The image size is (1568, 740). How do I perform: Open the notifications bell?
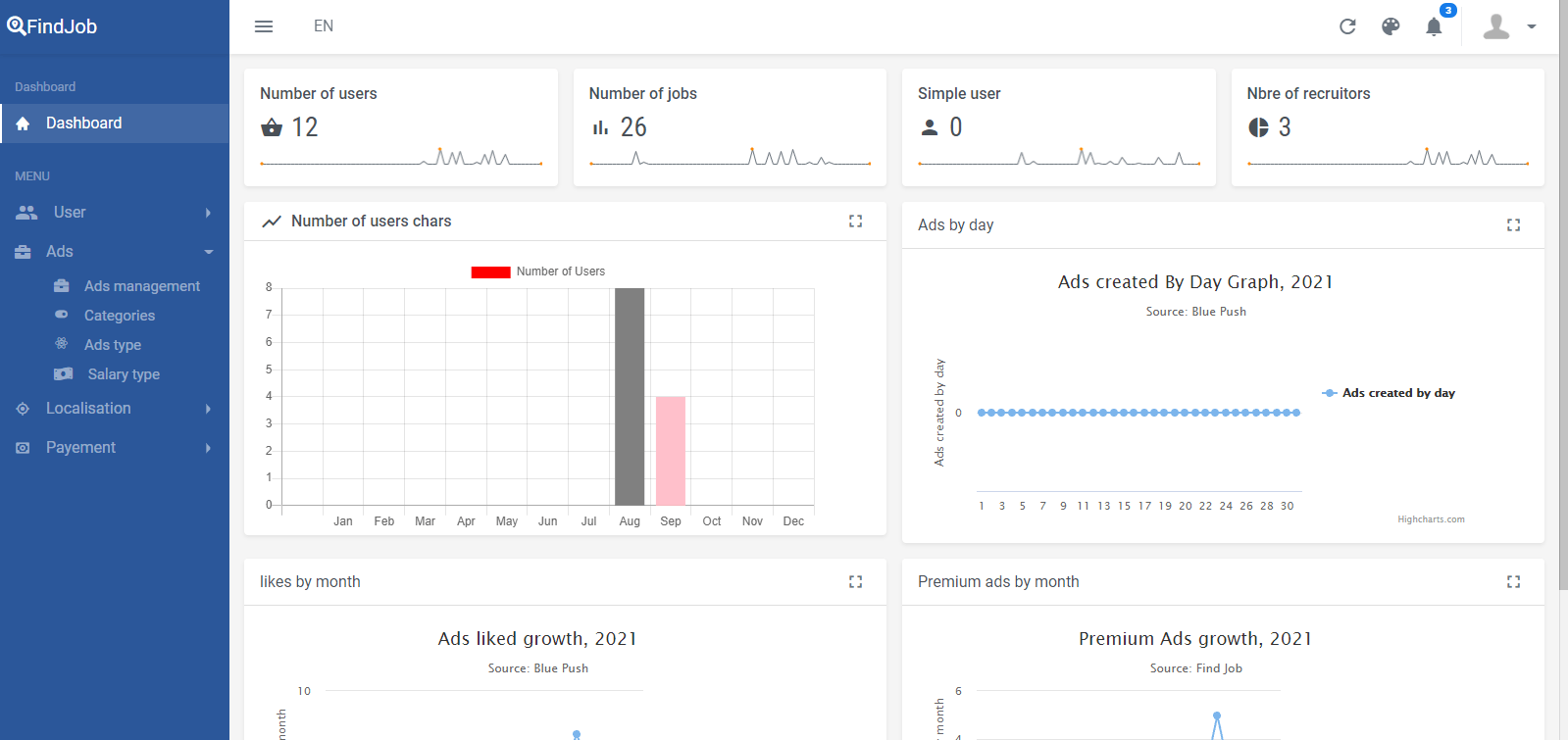pyautogui.click(x=1434, y=26)
